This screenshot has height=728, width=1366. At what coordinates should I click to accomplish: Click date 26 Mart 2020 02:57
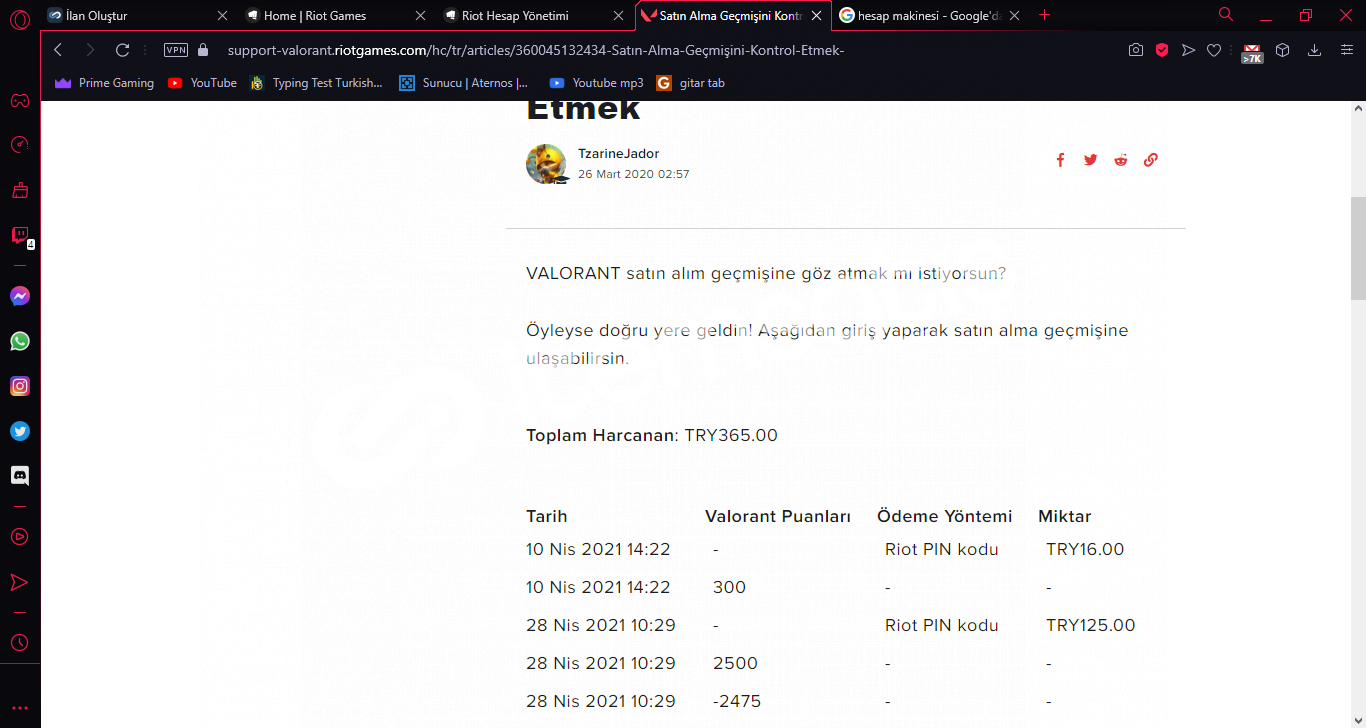coord(634,174)
